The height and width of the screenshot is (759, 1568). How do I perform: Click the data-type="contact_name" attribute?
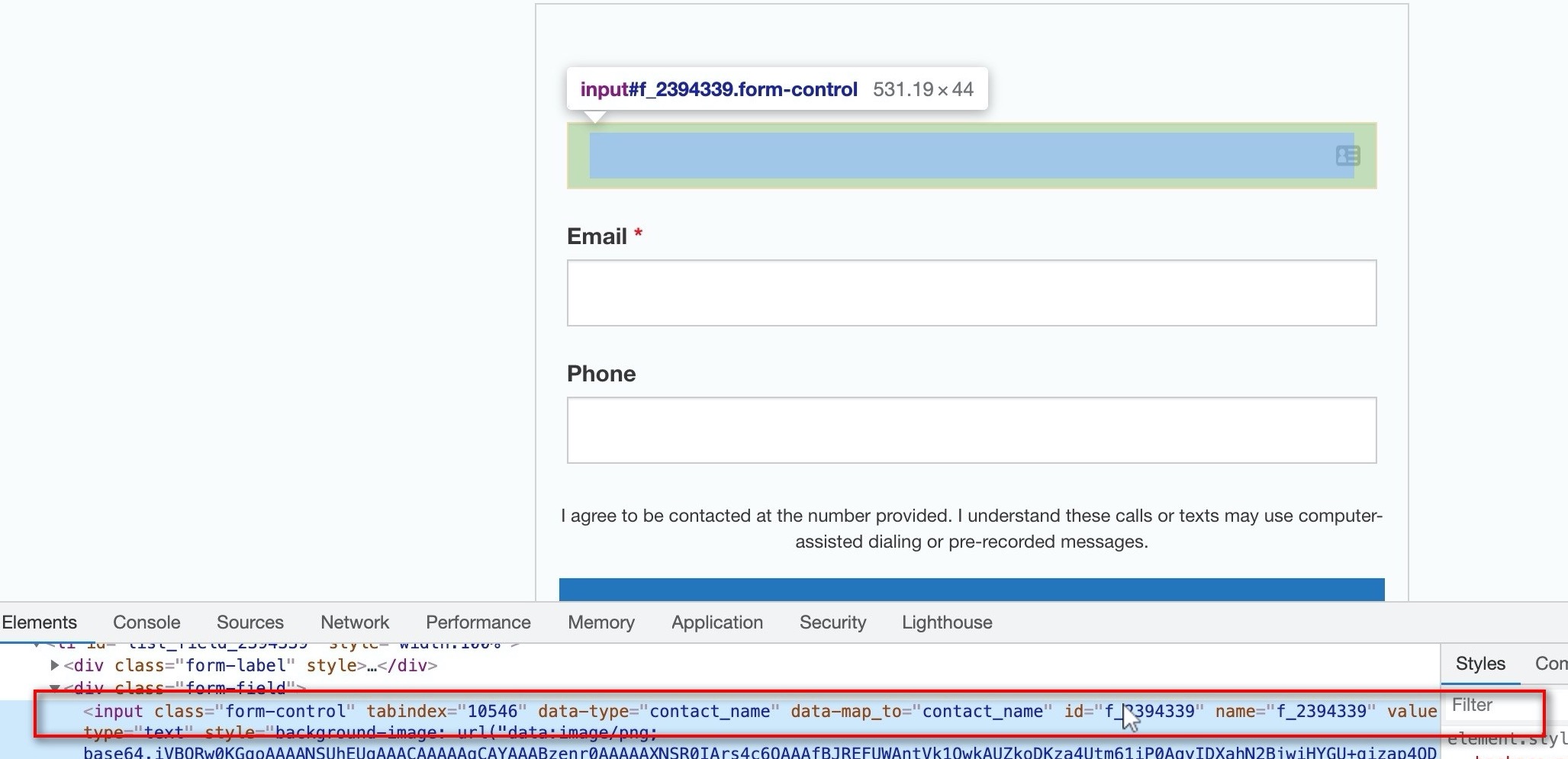[658, 711]
